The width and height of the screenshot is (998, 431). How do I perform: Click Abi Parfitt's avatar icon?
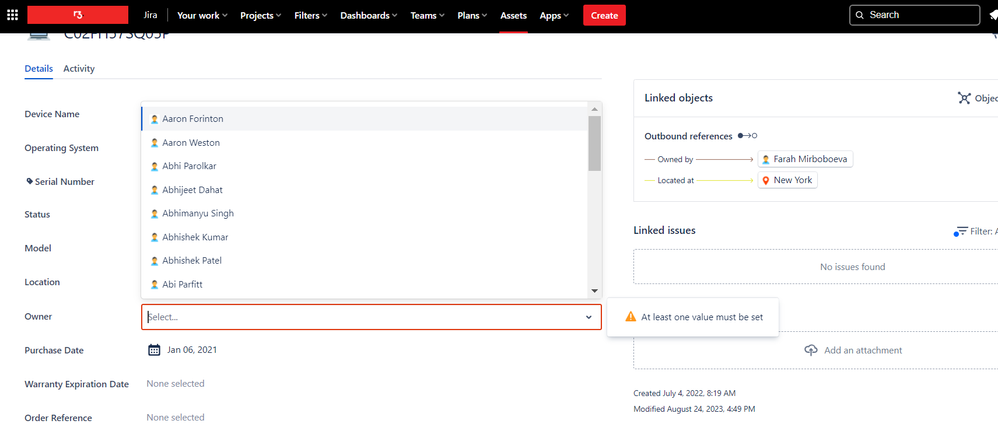point(154,285)
